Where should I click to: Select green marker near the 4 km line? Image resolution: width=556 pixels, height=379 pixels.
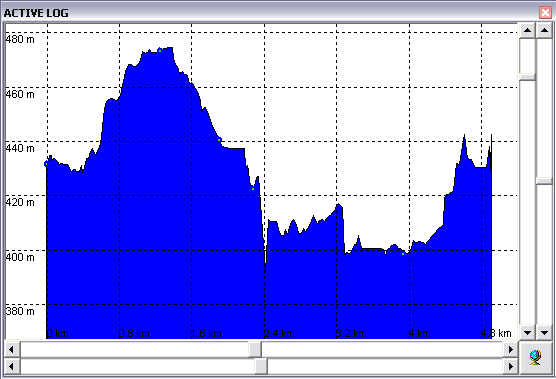point(403,254)
